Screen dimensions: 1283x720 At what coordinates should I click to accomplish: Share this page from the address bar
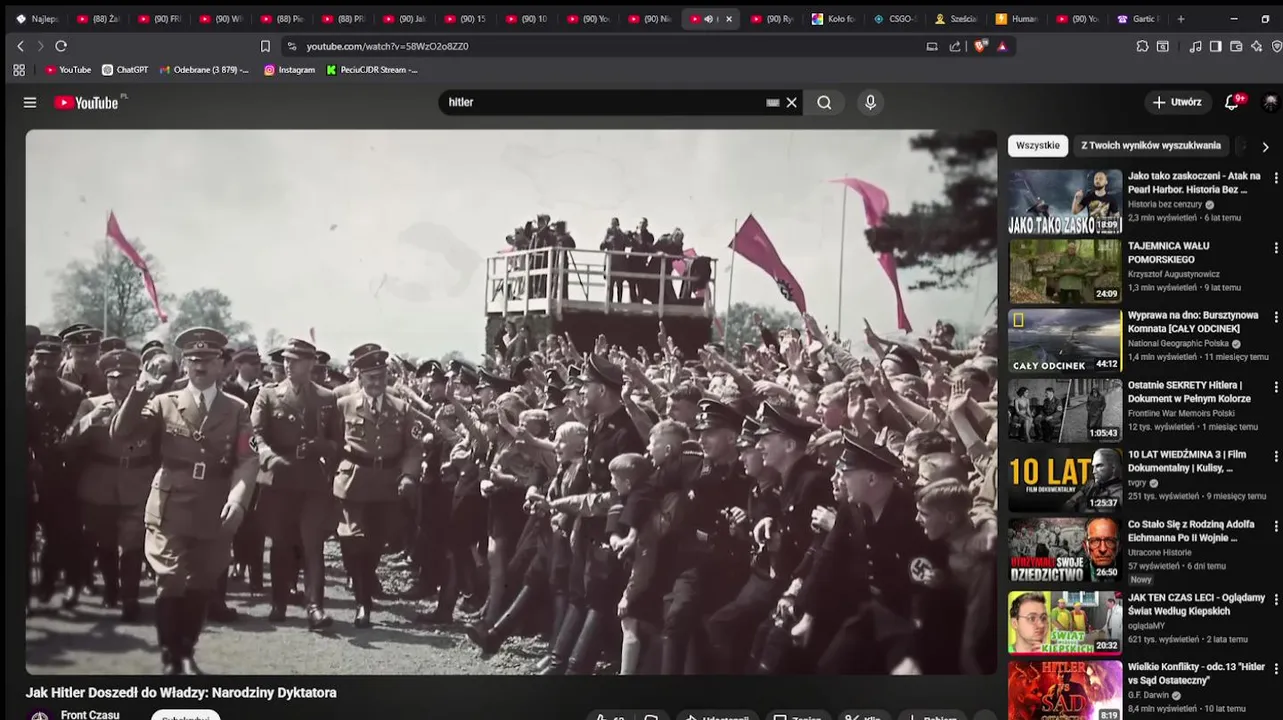pyautogui.click(x=955, y=46)
